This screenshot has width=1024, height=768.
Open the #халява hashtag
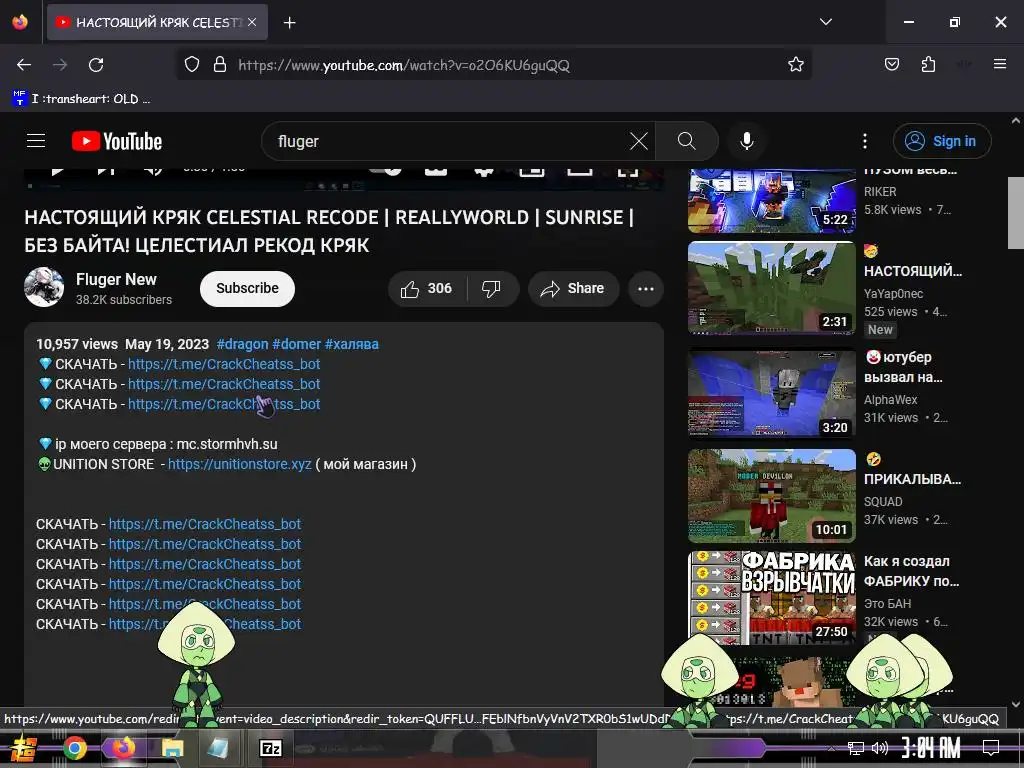[351, 344]
